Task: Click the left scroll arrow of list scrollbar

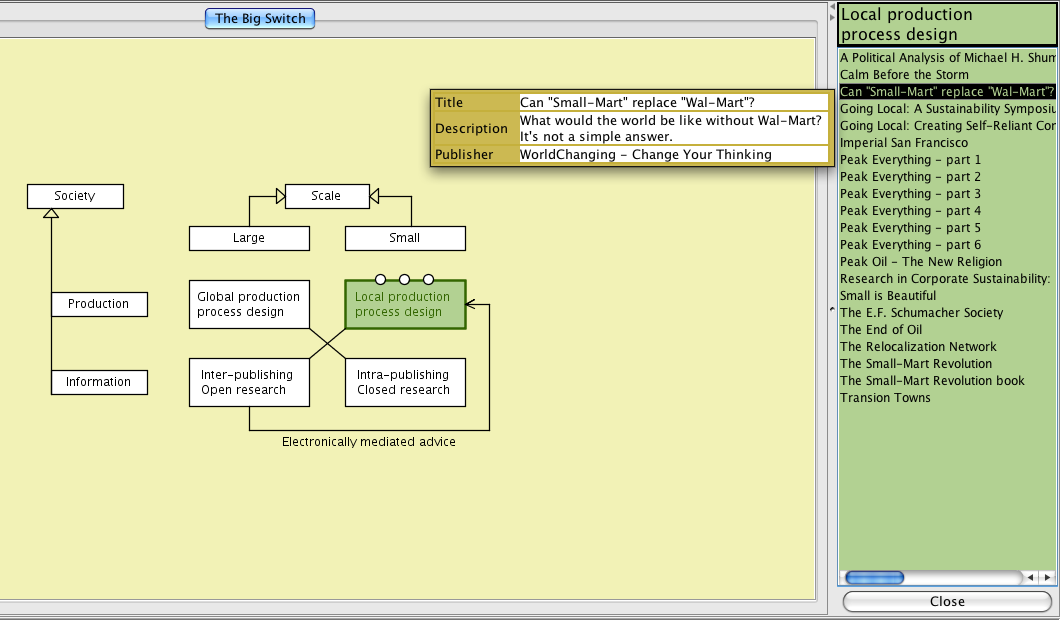Action: (1031, 577)
